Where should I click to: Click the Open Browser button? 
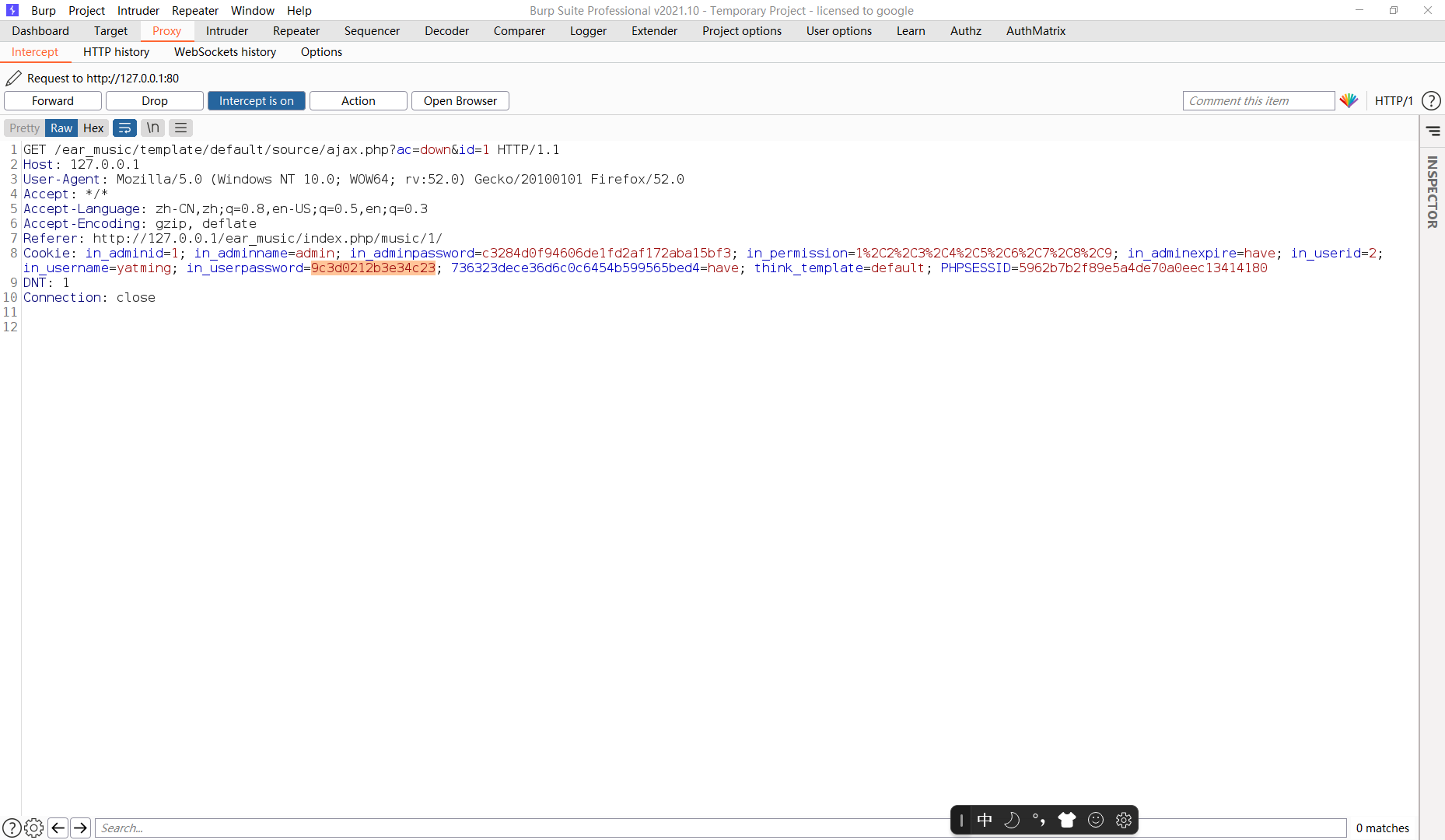(x=460, y=100)
